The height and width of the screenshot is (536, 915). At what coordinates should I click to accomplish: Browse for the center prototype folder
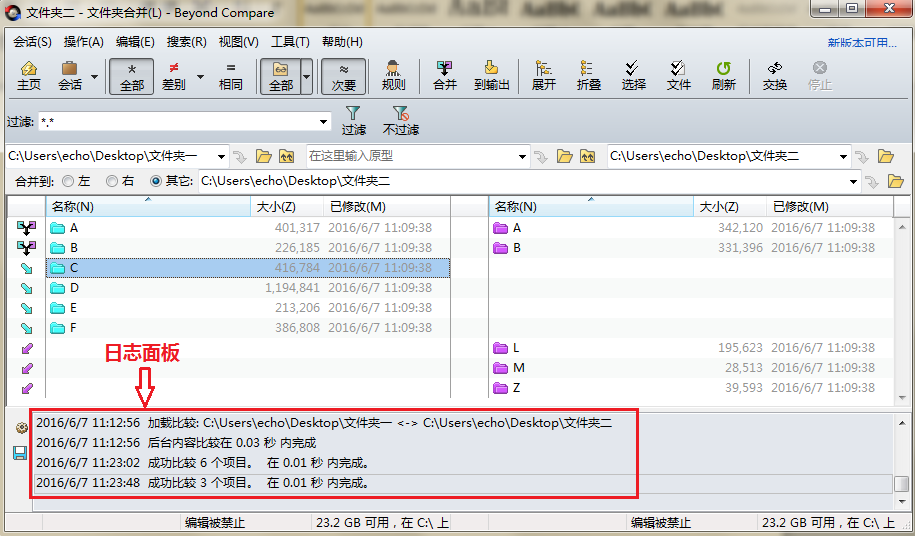click(x=564, y=156)
